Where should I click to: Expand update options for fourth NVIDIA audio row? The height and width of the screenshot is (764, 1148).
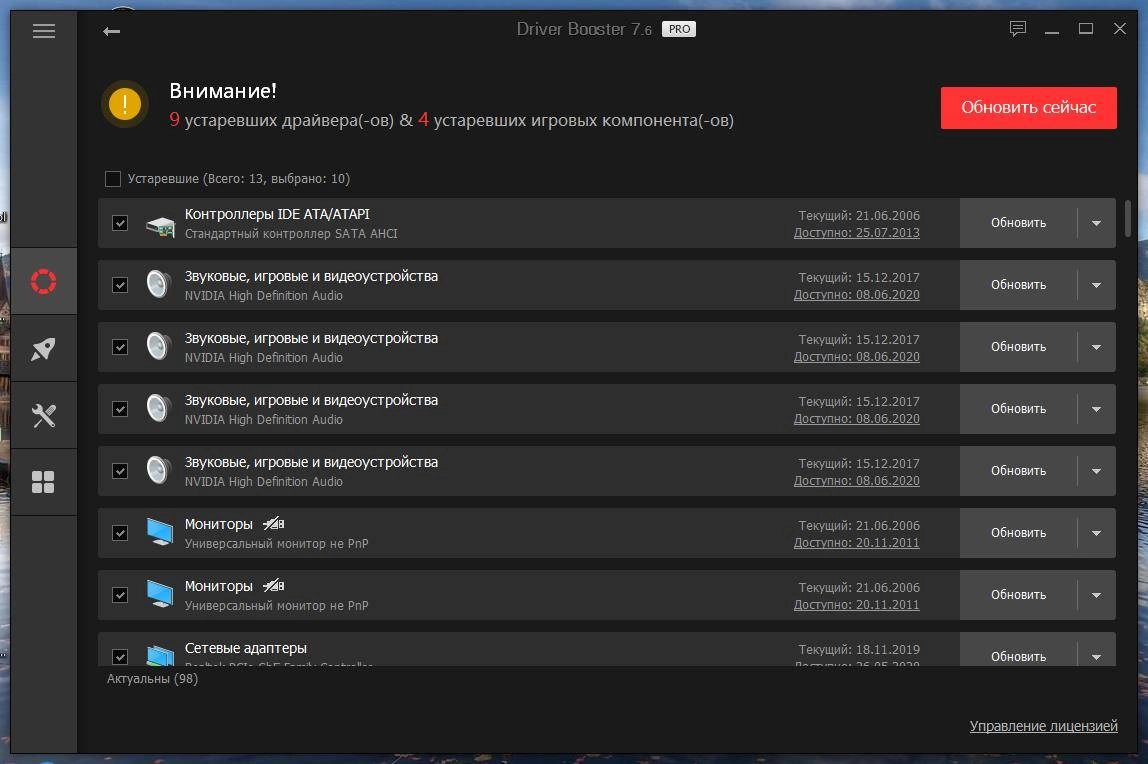click(x=1097, y=471)
